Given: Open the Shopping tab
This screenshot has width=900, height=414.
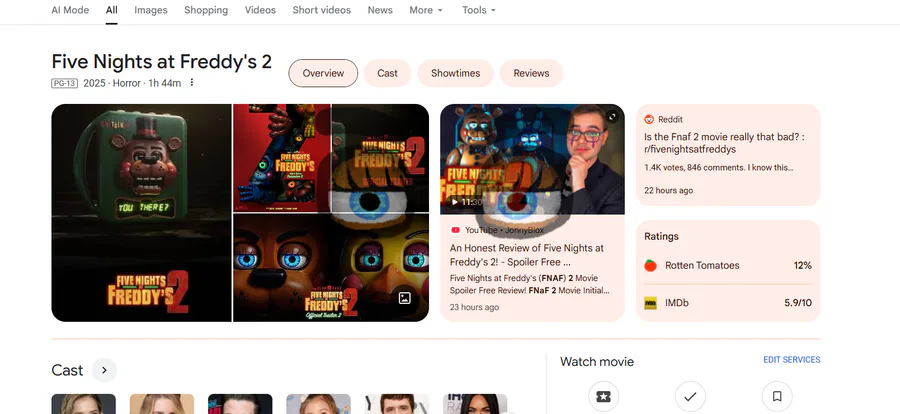Looking at the screenshot, I should point(206,10).
